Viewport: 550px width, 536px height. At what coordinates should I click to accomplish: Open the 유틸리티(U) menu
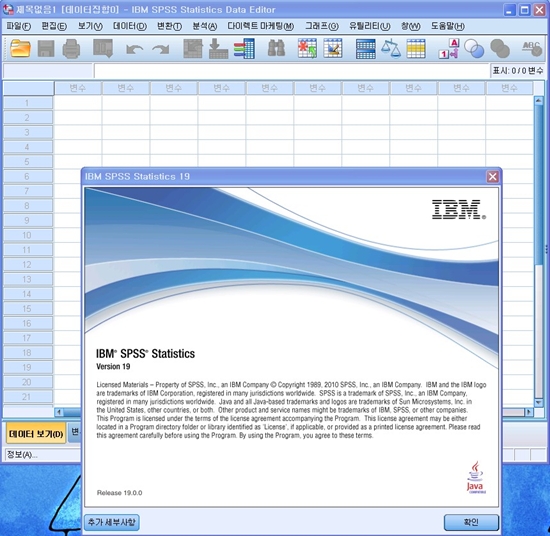[x=369, y=26]
